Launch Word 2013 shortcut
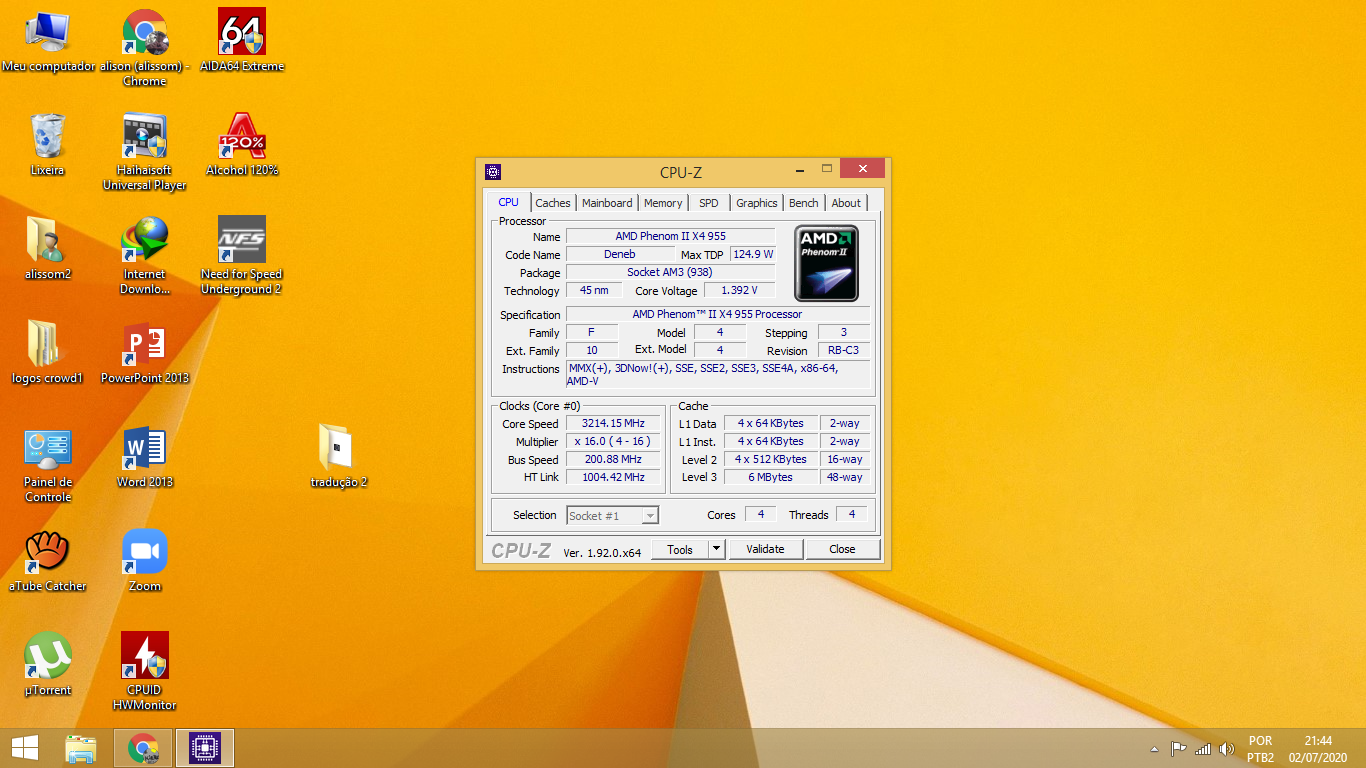Screen dimensions: 1366x768 click(x=145, y=458)
